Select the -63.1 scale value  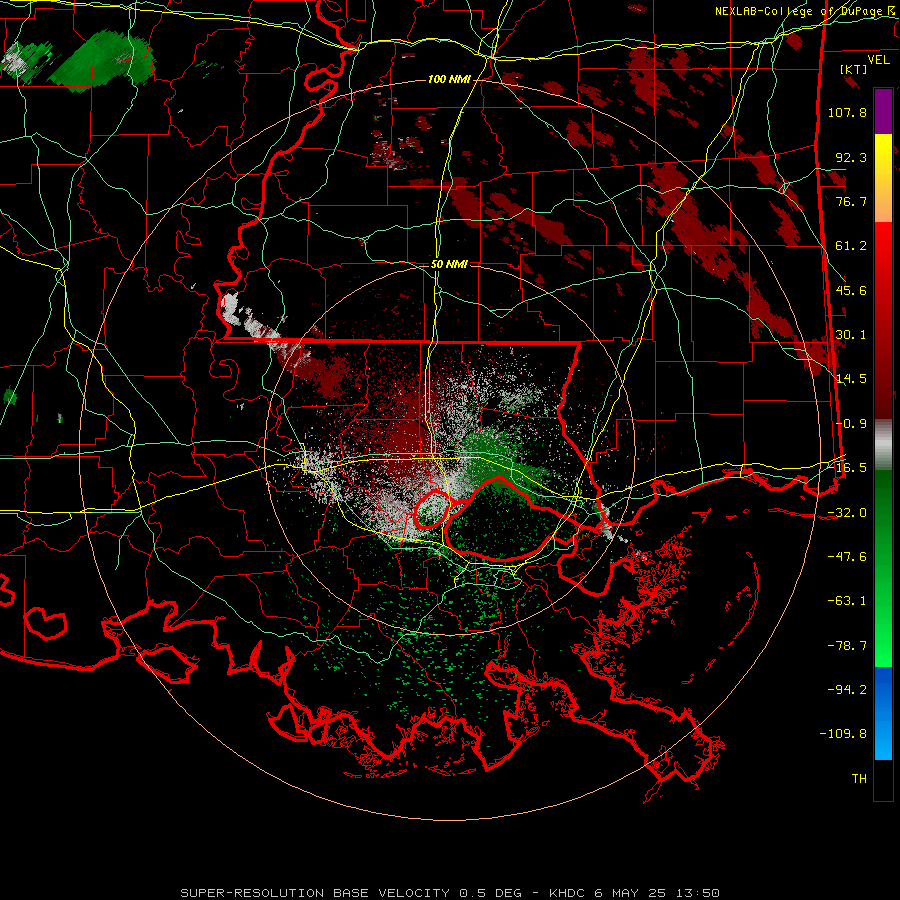pos(847,601)
